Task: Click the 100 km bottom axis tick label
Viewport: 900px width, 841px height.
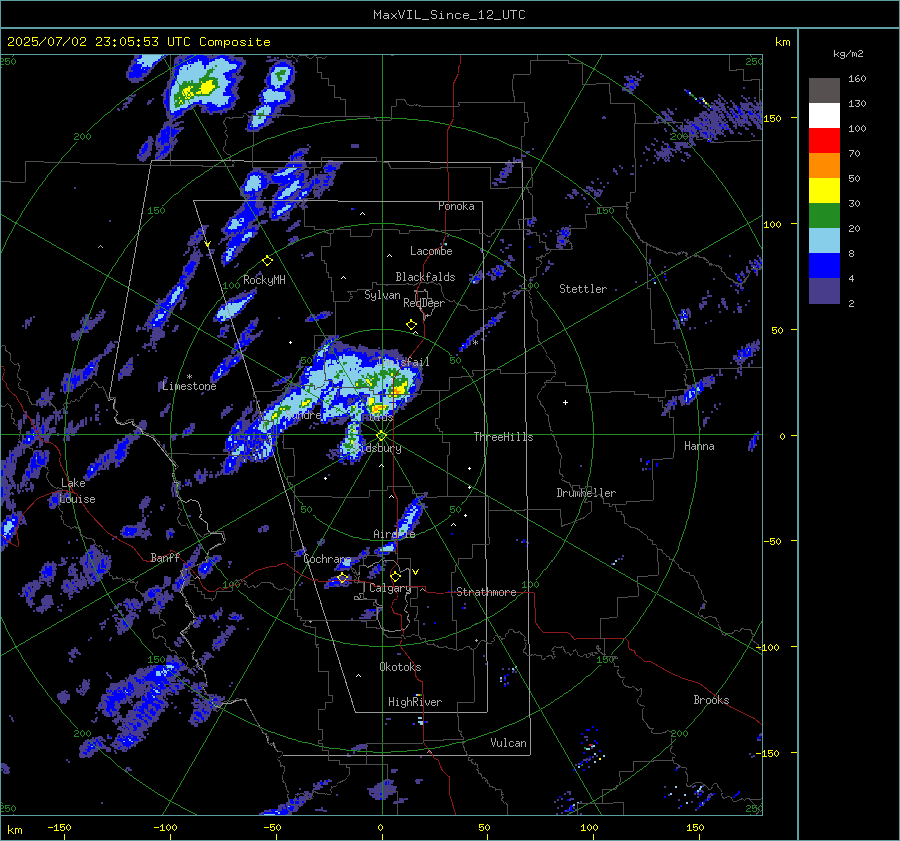Action: pyautogui.click(x=589, y=827)
